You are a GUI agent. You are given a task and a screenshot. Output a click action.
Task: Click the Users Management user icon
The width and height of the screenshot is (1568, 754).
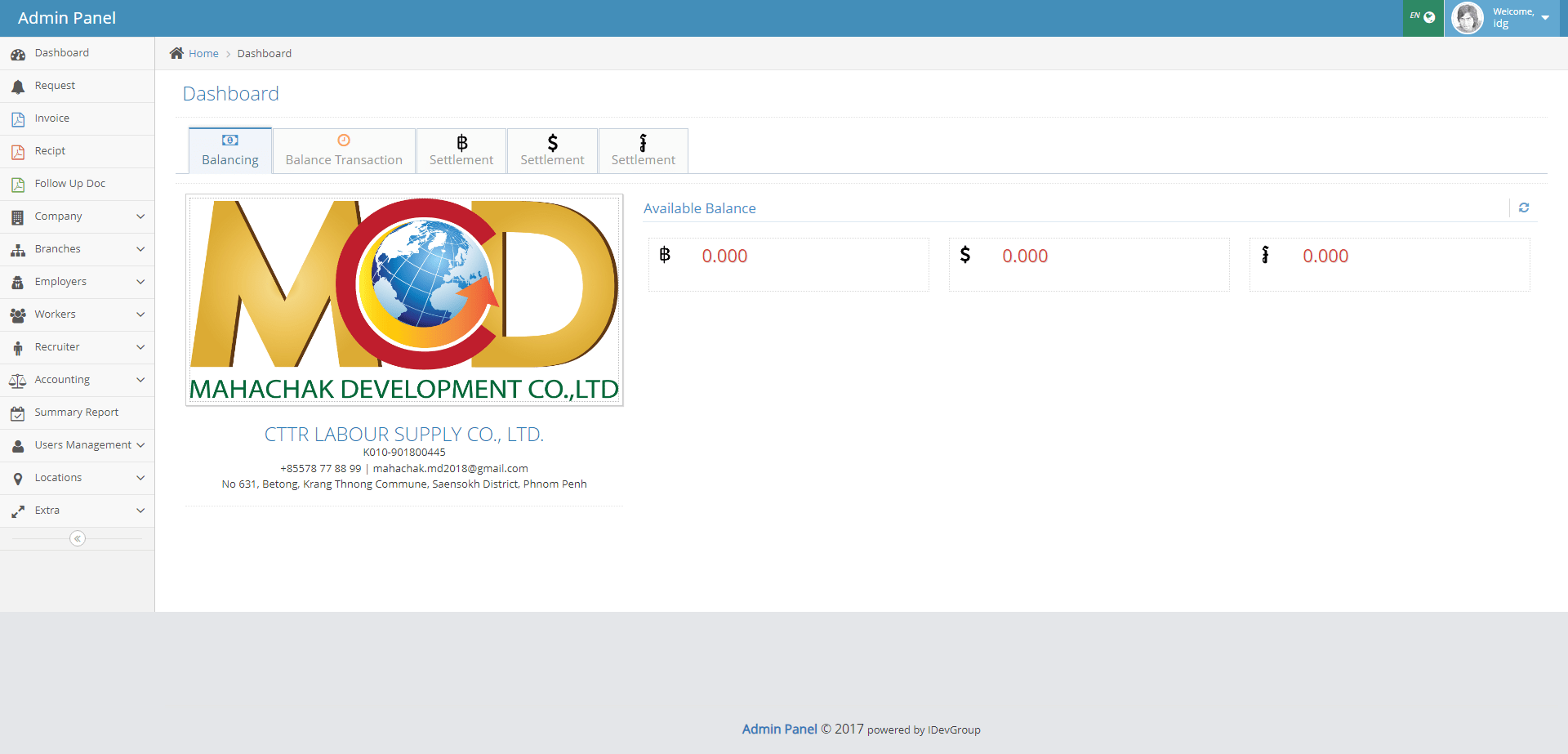(18, 446)
